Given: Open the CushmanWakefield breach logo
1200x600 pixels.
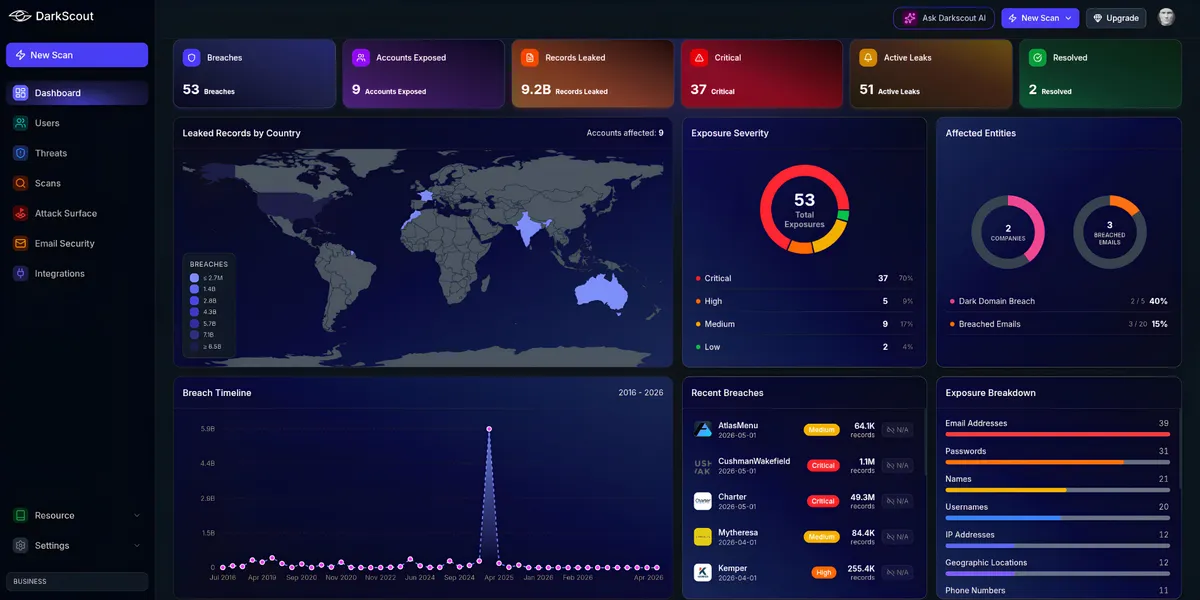Looking at the screenshot, I should tap(703, 465).
